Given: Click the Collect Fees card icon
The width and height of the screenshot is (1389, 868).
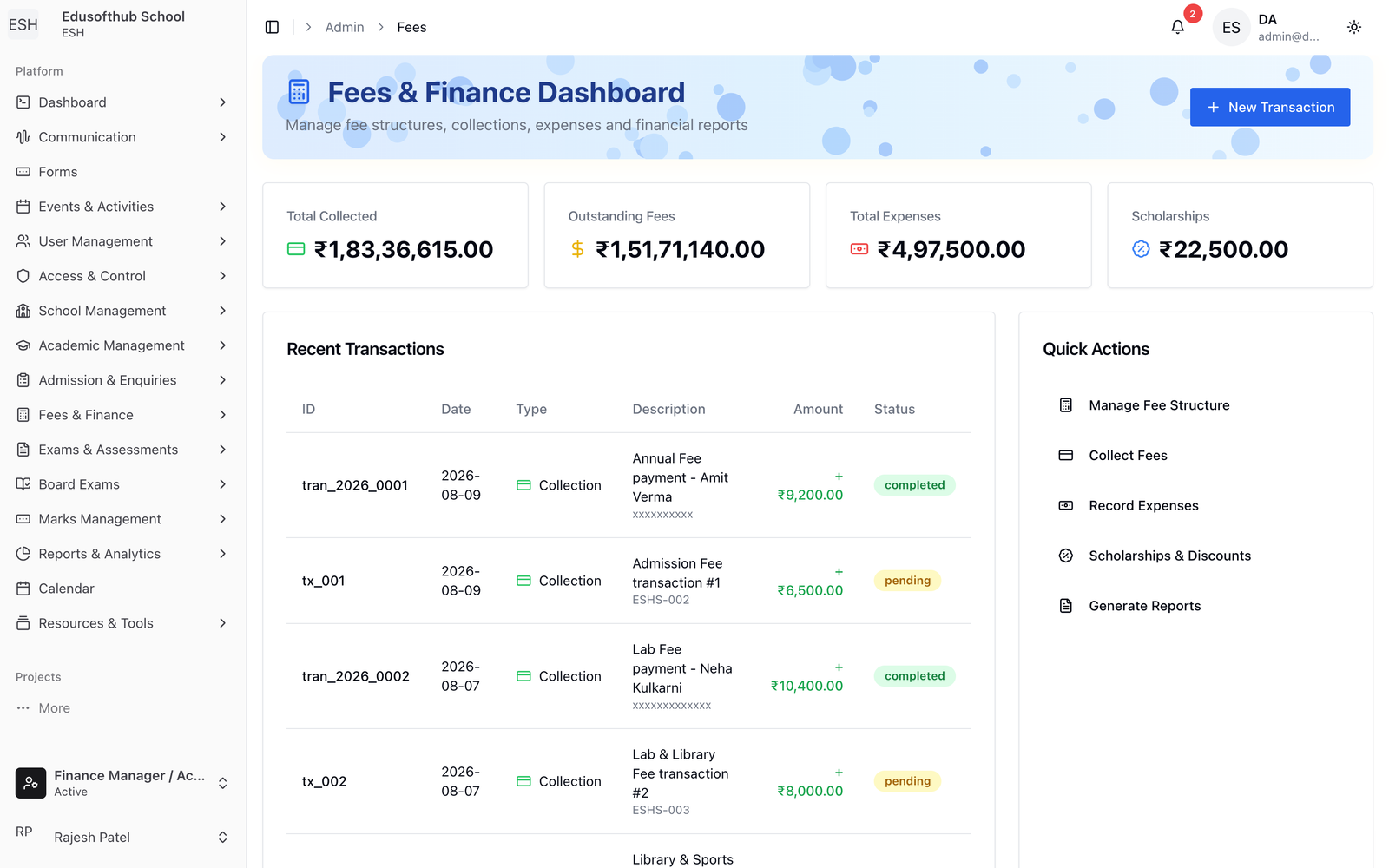Looking at the screenshot, I should [1066, 456].
